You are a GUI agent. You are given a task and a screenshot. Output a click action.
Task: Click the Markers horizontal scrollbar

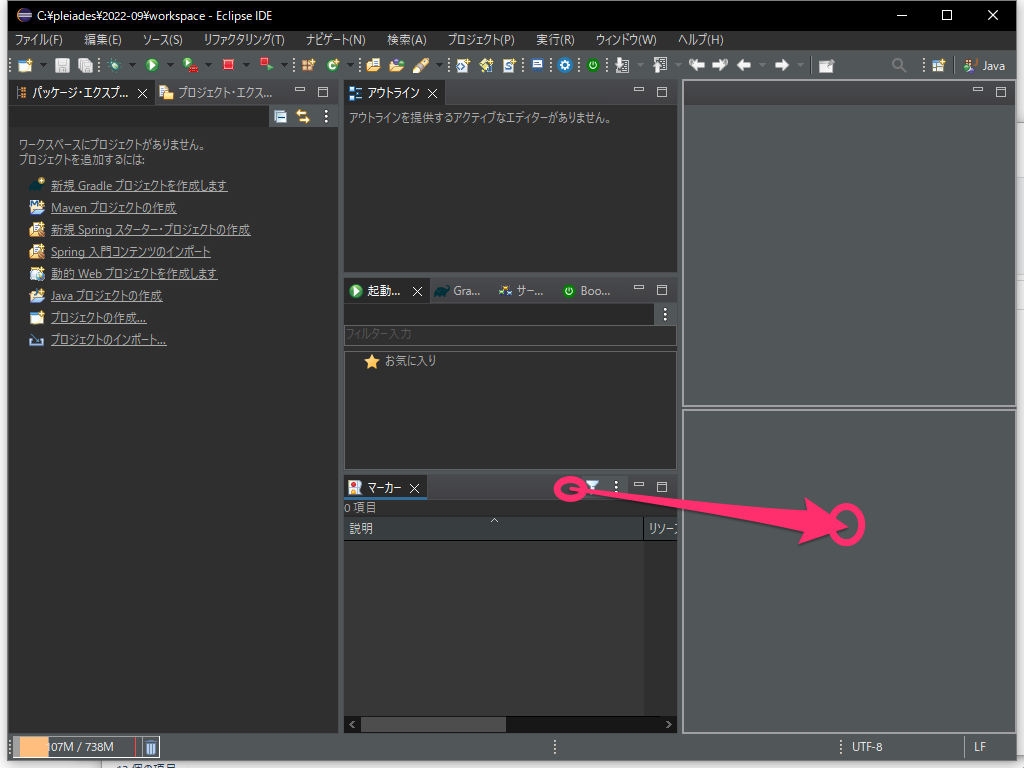coord(432,724)
